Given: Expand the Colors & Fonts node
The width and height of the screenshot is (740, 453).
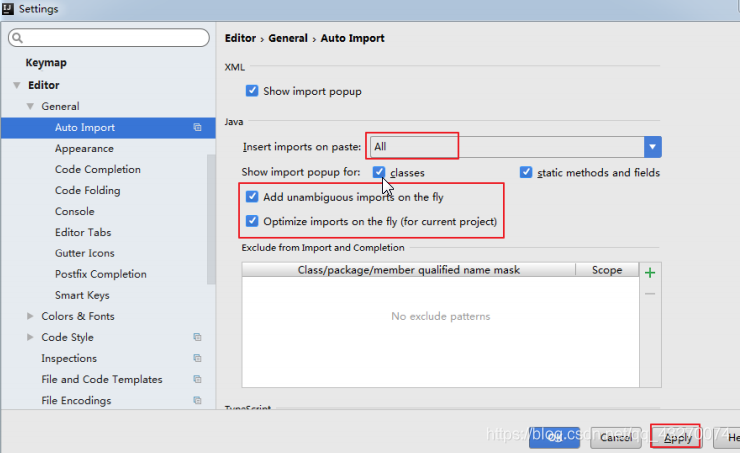Looking at the screenshot, I should tap(30, 316).
